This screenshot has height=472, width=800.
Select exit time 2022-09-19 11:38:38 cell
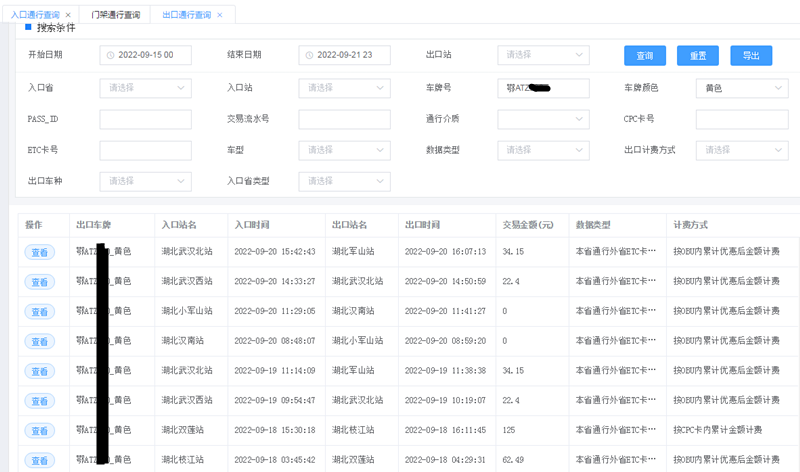(x=445, y=370)
